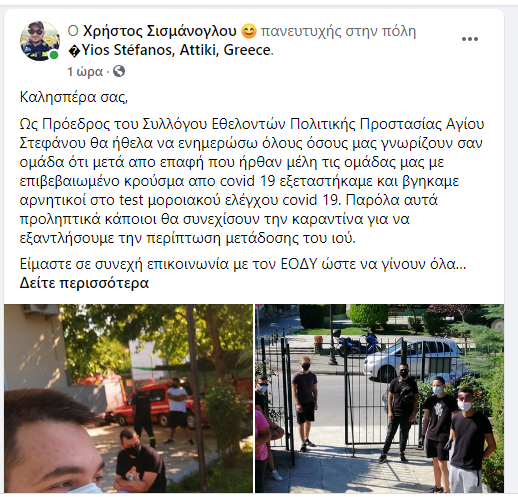Open Χρήστος Σισμάνογλου profile avatar picture
This screenshot has height=497, width=518.
tap(40, 41)
